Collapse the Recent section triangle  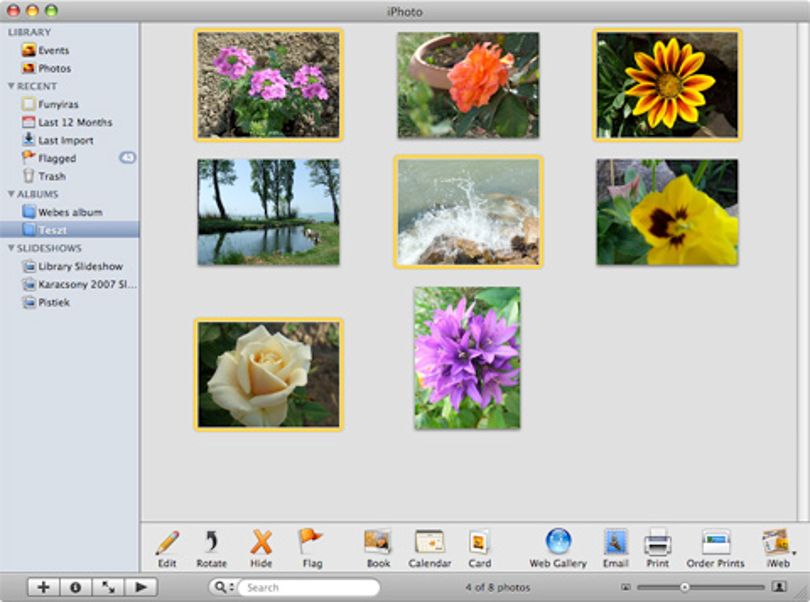[x=11, y=86]
